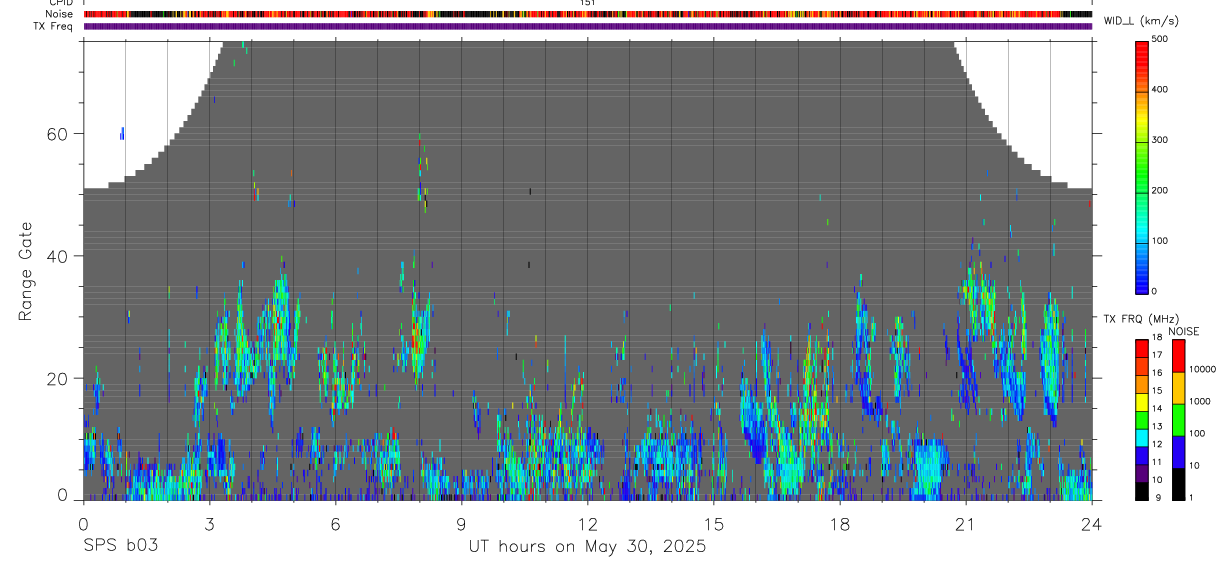The image size is (1228, 567).
Task: Click y-axis tick label '60'
Action: coord(57,134)
